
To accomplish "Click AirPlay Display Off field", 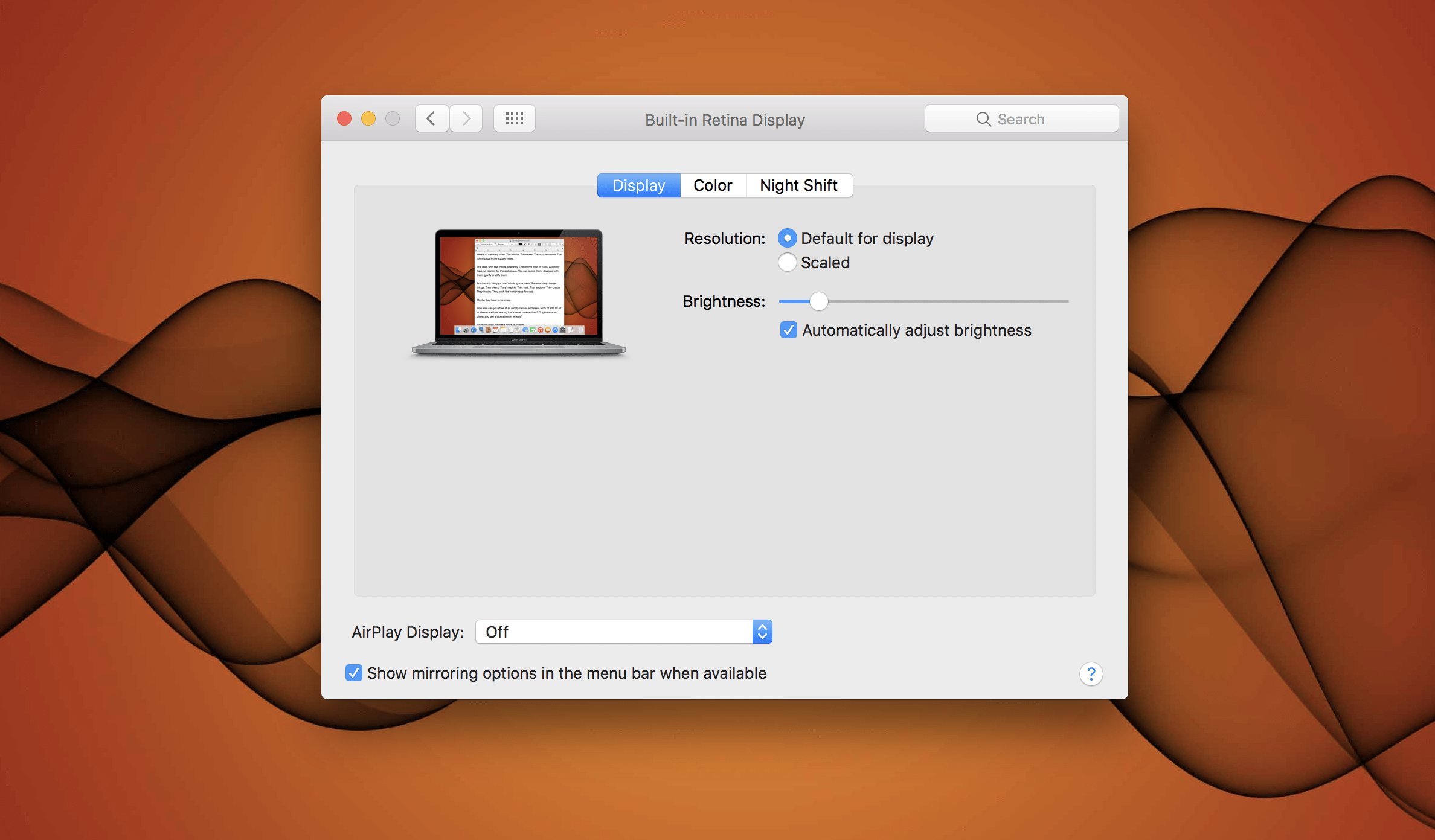I will tap(614, 632).
